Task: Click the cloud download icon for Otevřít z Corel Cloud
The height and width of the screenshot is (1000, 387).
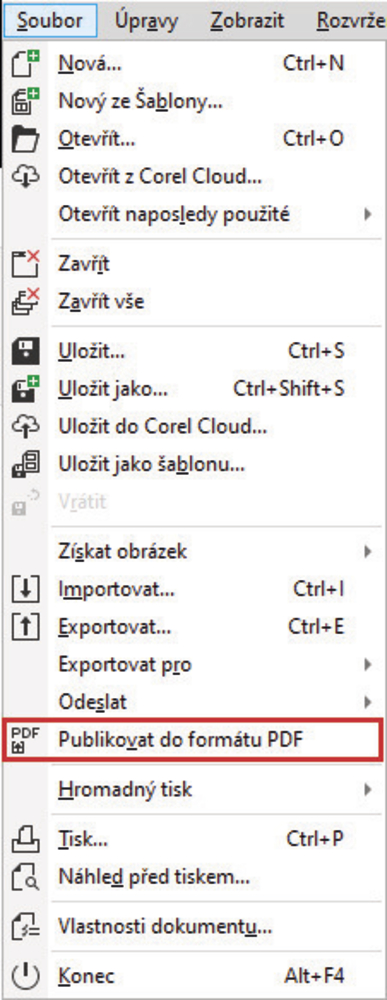Action: pyautogui.click(x=26, y=175)
